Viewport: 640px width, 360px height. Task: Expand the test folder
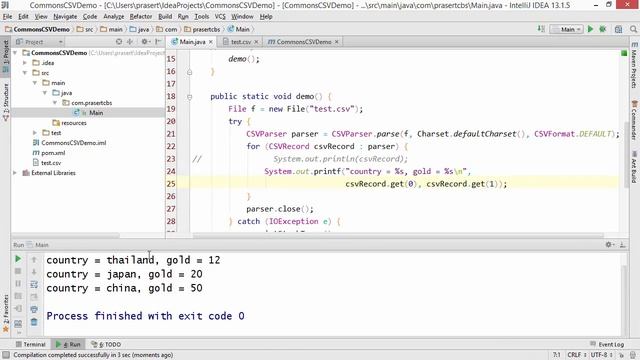[35, 133]
